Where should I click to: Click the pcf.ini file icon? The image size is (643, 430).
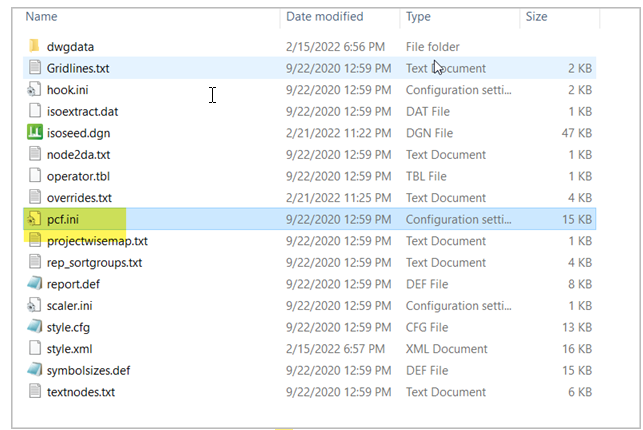tap(33, 219)
